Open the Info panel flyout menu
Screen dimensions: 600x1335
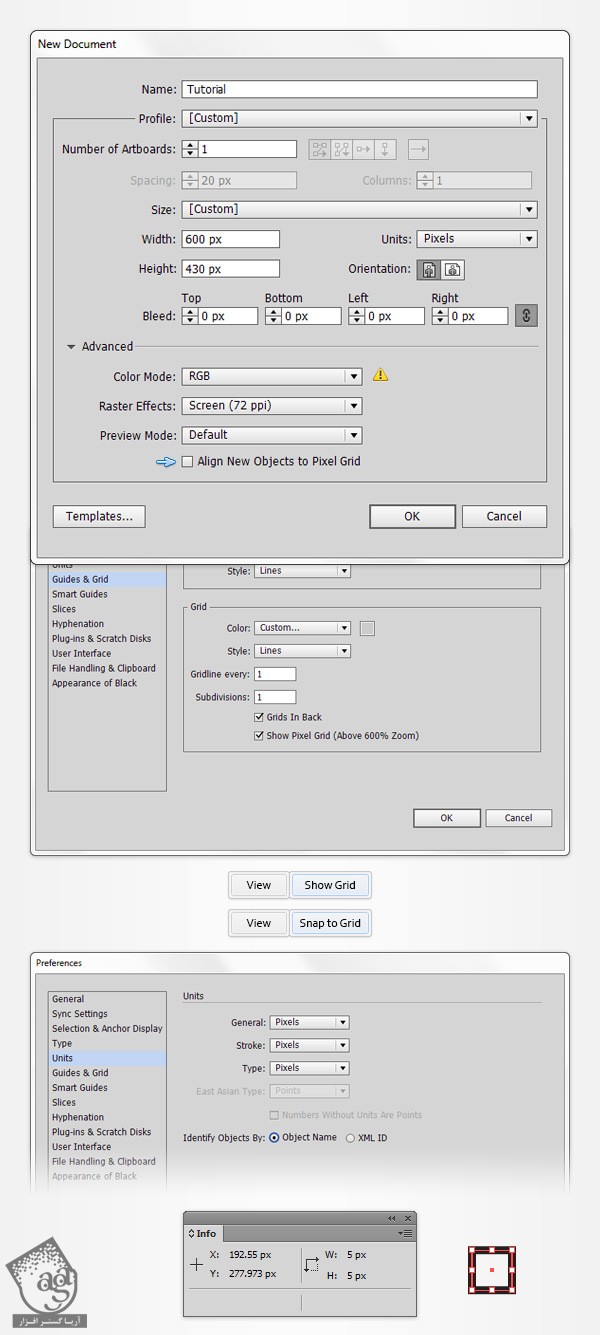tap(405, 1234)
